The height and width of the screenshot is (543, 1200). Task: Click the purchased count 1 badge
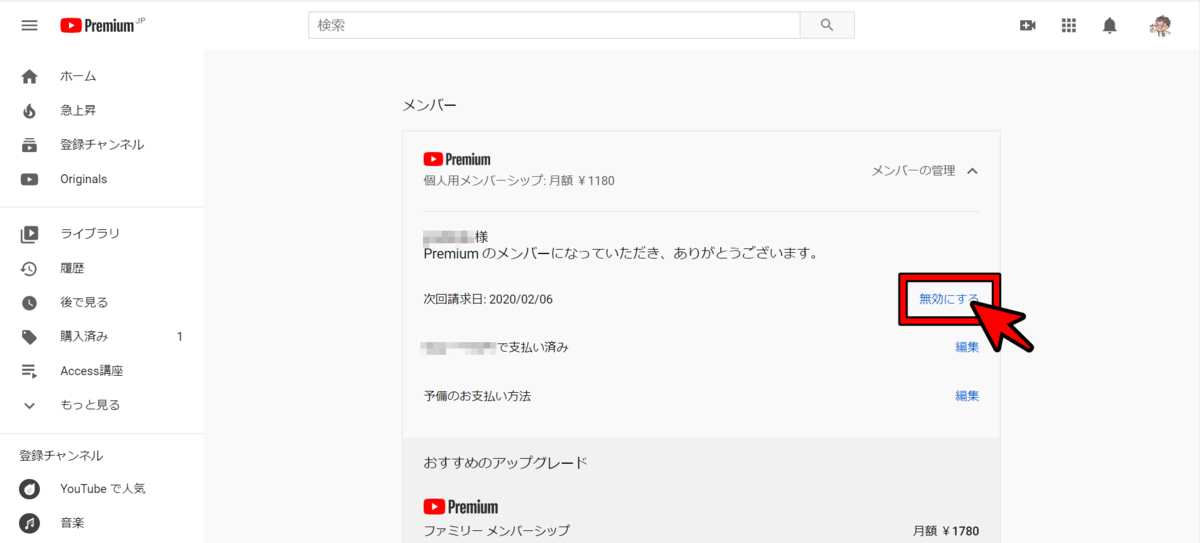click(x=180, y=337)
